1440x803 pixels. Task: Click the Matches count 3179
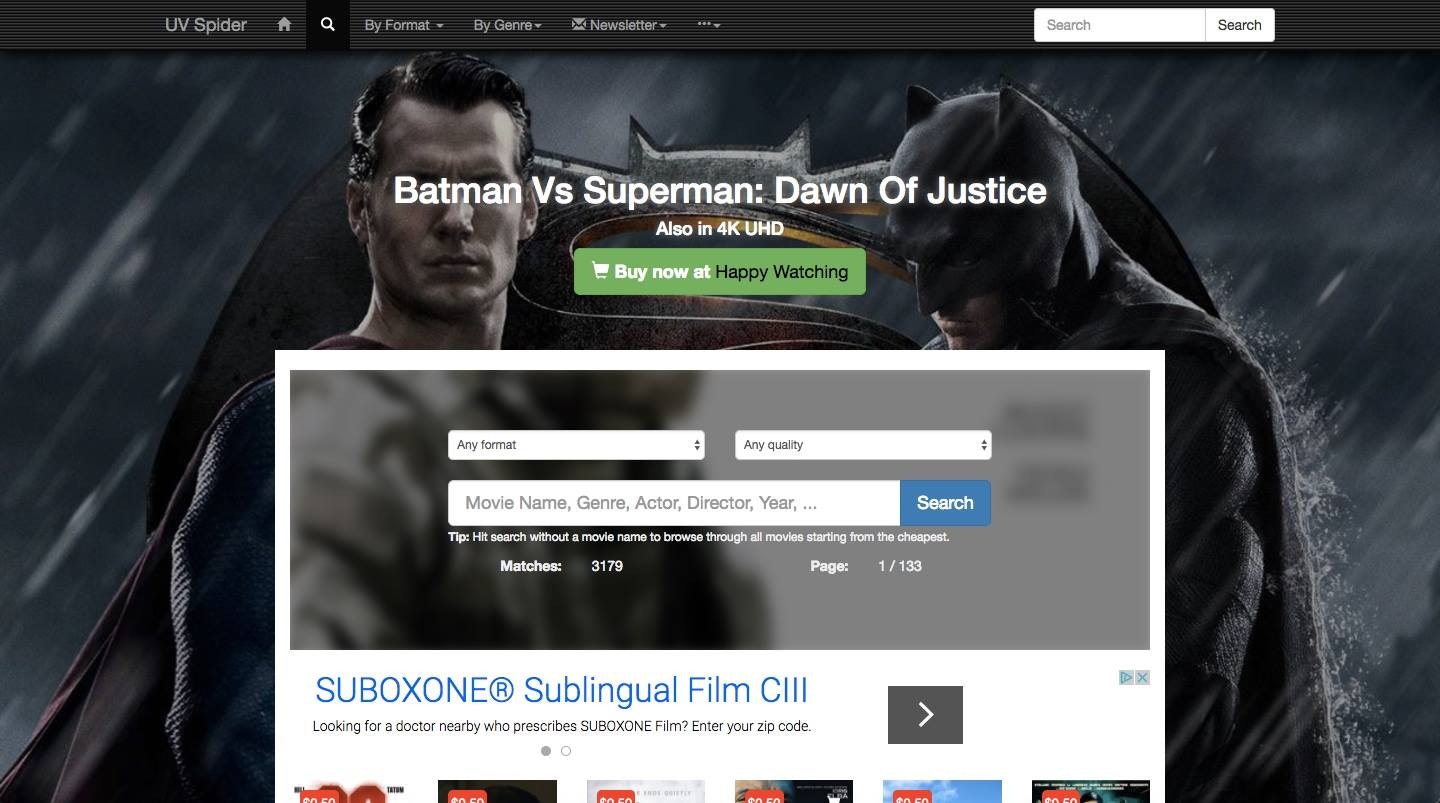click(607, 566)
